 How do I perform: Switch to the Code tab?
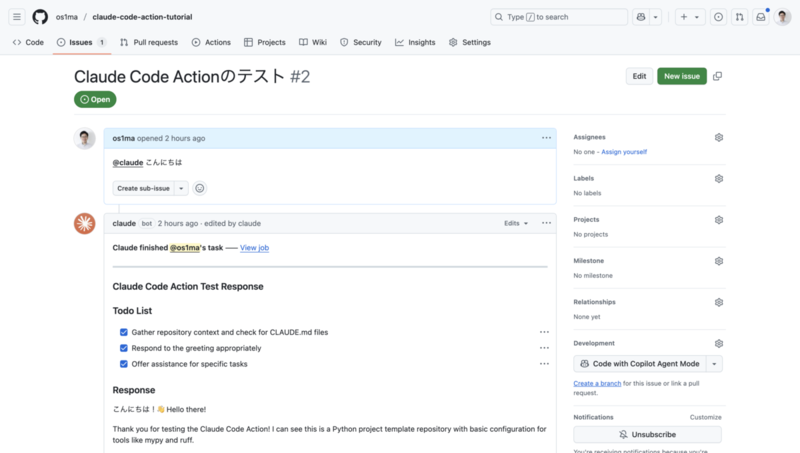click(28, 42)
